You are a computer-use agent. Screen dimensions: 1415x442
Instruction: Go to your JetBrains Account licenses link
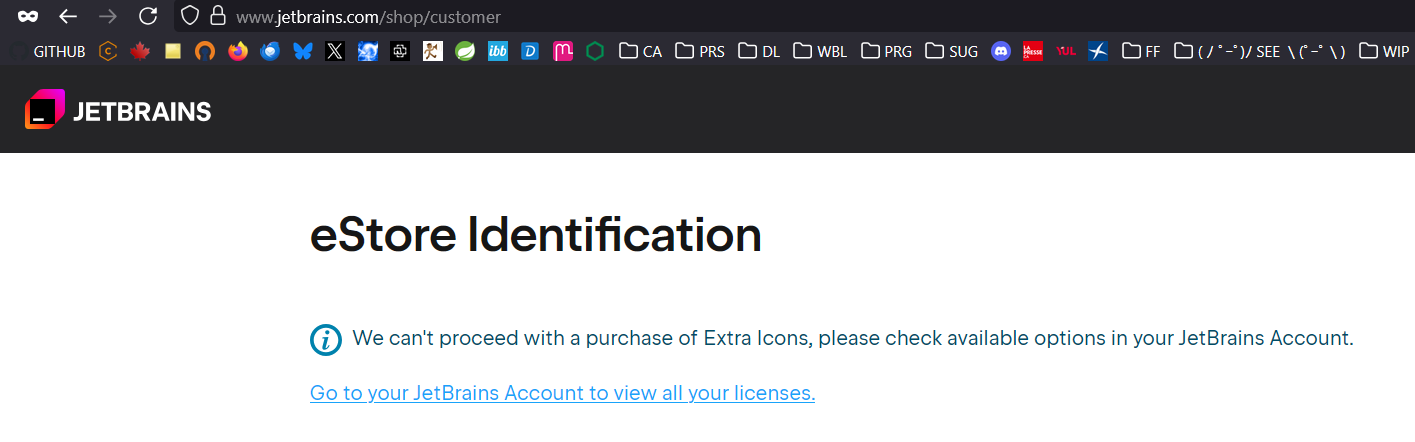[x=562, y=393]
